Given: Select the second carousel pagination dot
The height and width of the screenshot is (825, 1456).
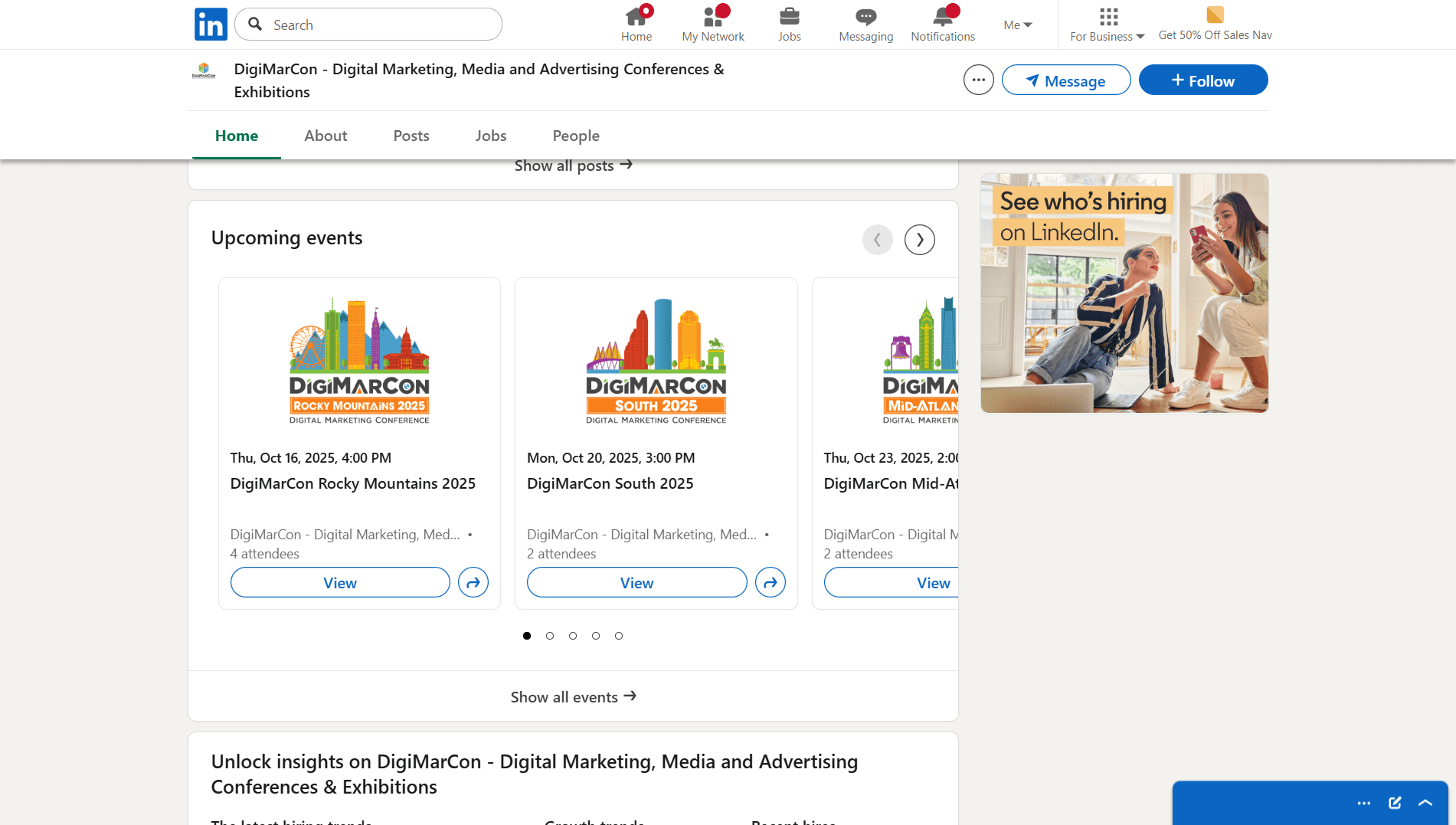Looking at the screenshot, I should (x=550, y=636).
